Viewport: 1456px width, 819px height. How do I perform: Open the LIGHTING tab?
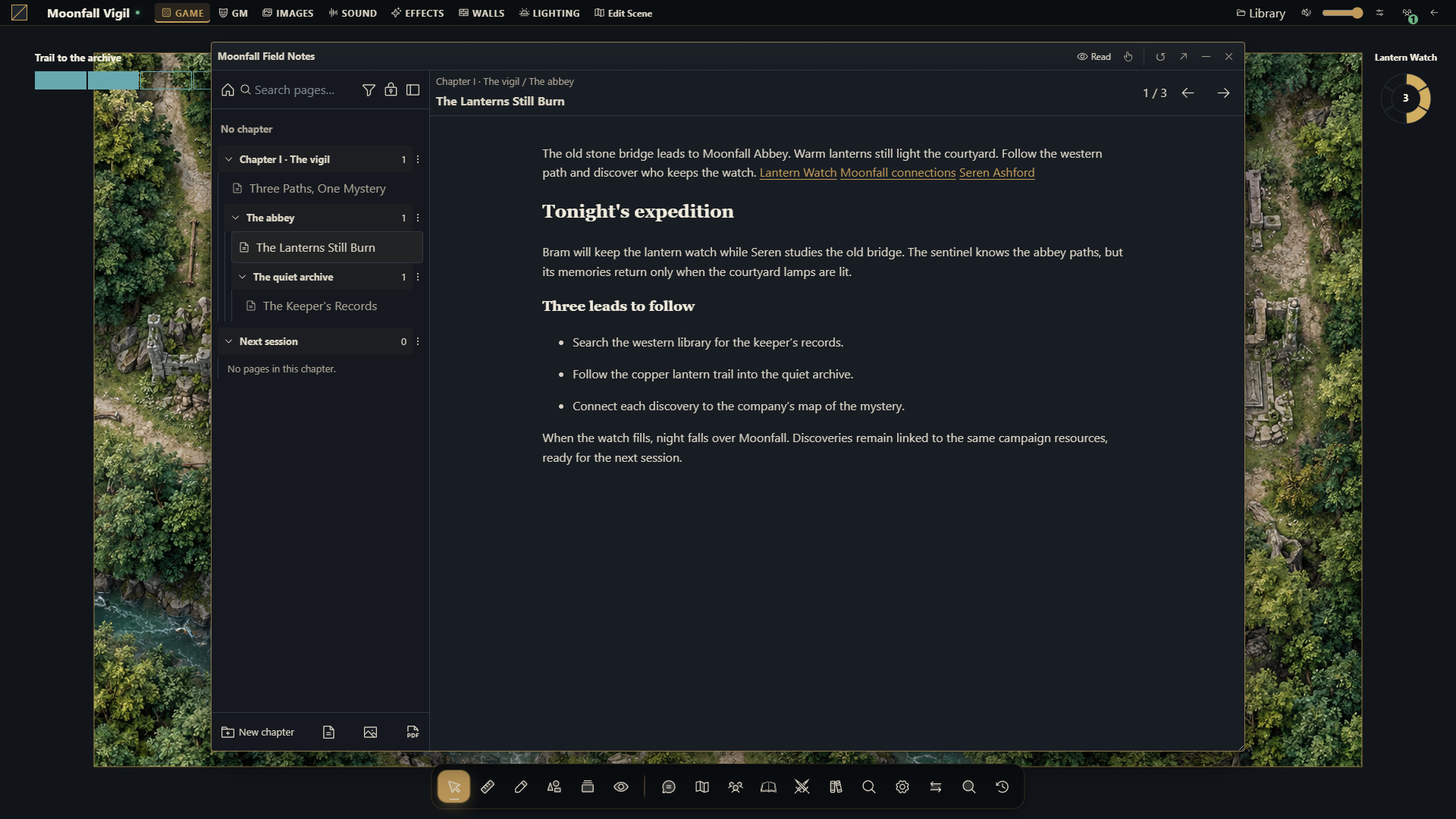pos(549,13)
